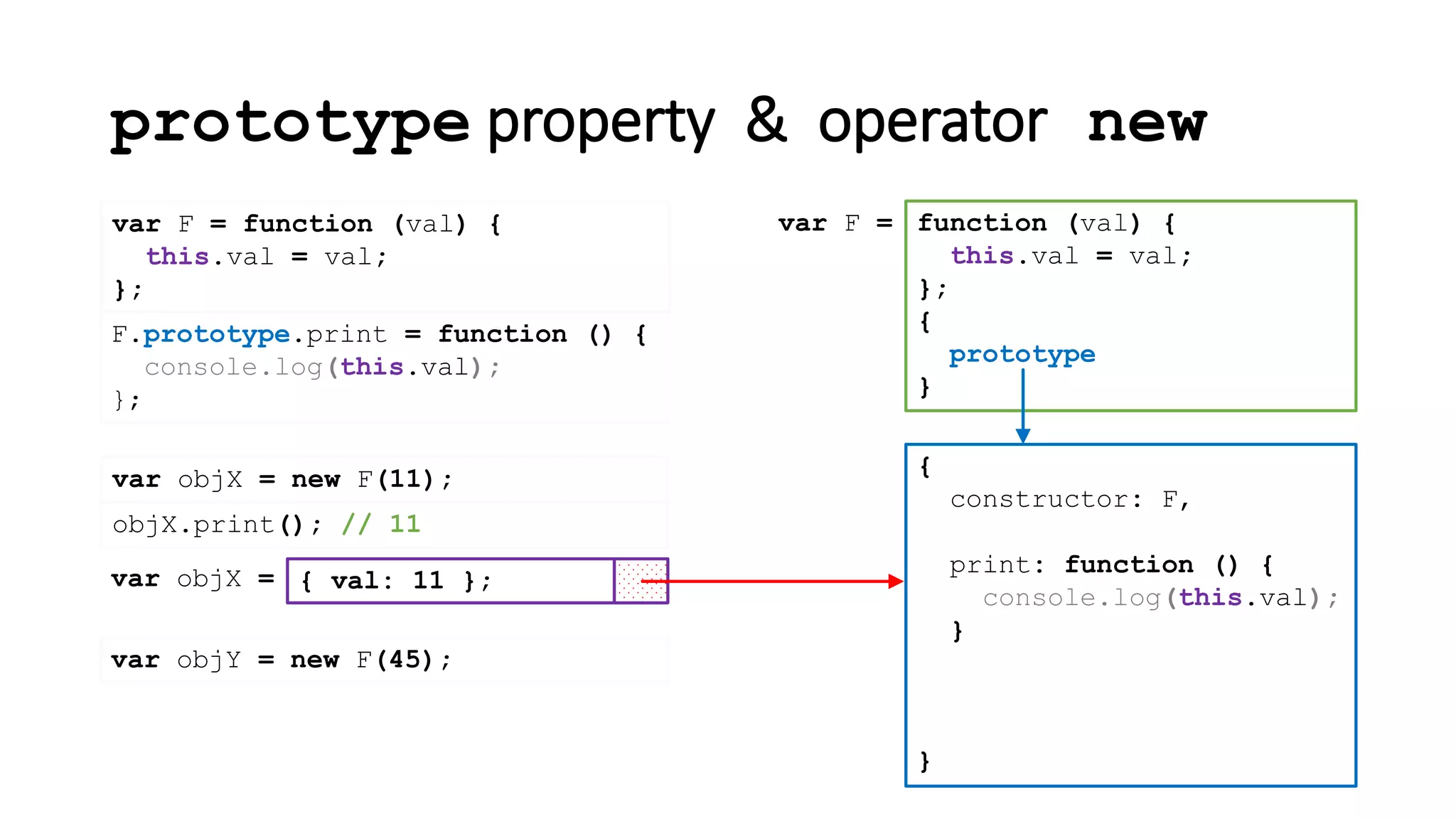Click 'function (val) {' in green box
Screen dimensions: 1456x819
point(1045,223)
